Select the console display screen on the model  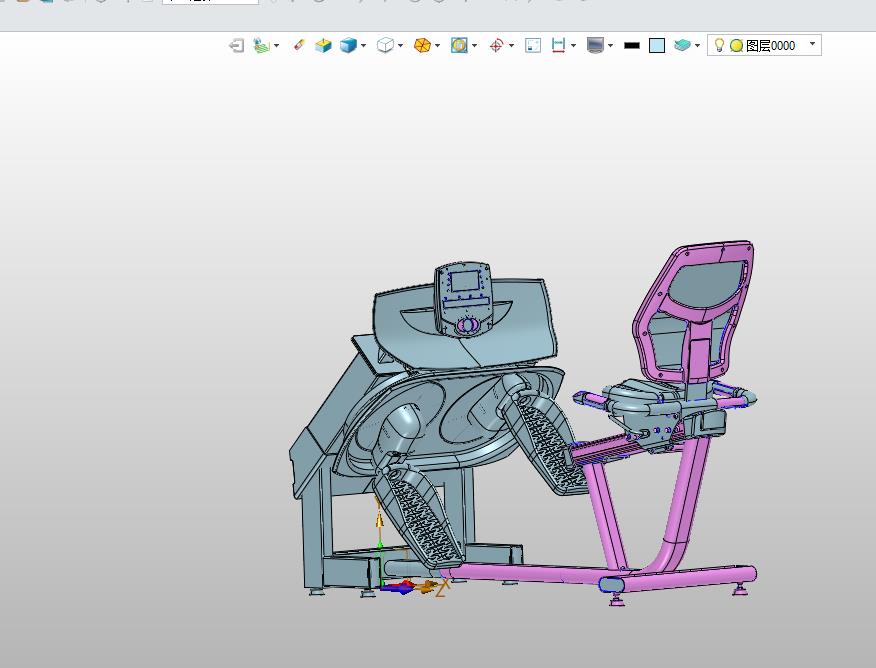(465, 281)
